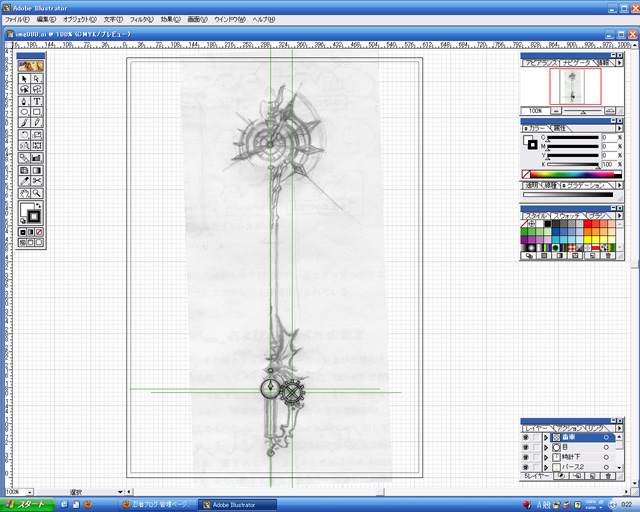The width and height of the screenshot is (640, 512).
Task: Delete layer using Layers panel trash icon
Action: (606, 478)
